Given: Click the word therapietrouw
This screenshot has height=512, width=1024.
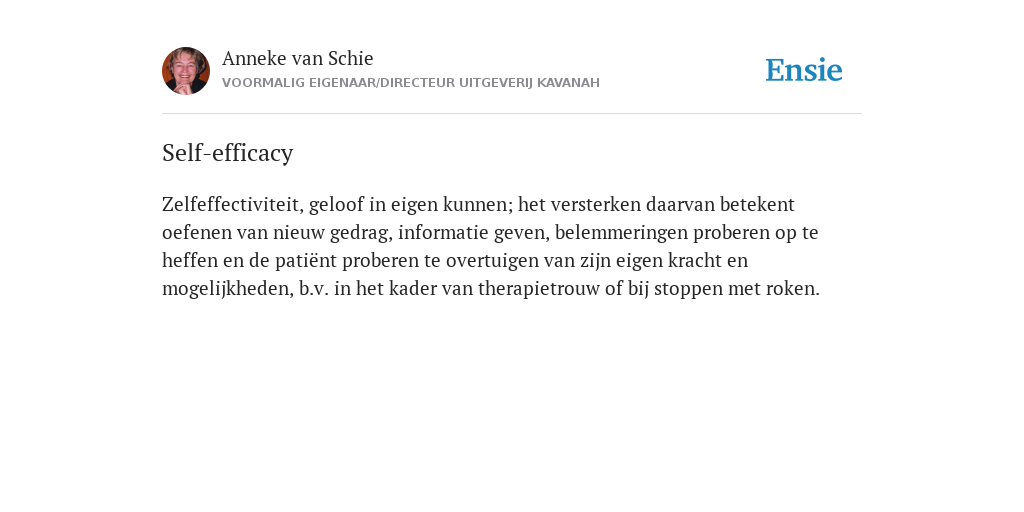Looking at the screenshot, I should point(539,289).
